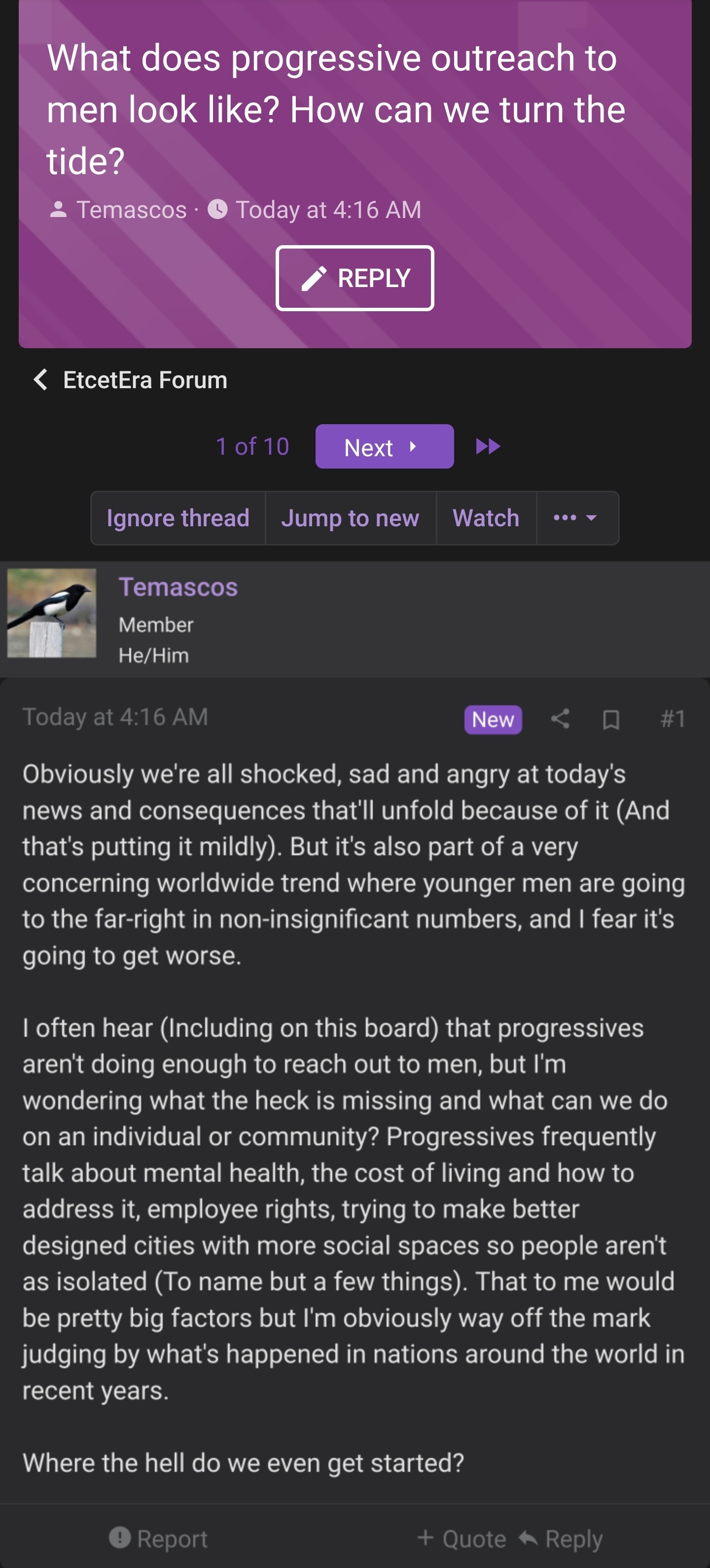
Task: Open page jump menu "1 of 10"
Action: pyautogui.click(x=252, y=447)
